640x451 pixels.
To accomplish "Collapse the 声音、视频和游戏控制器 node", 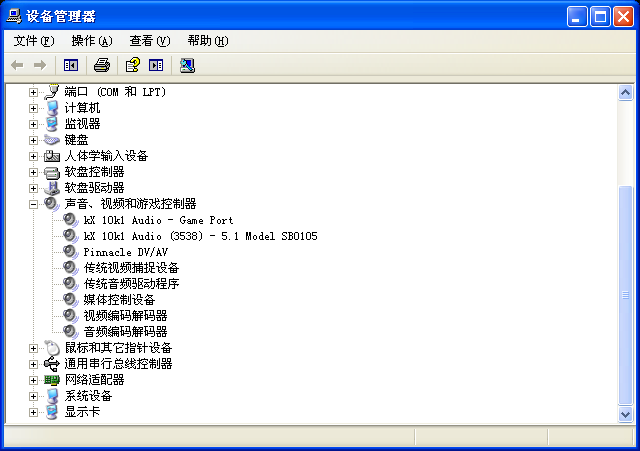I will pyautogui.click(x=33, y=204).
